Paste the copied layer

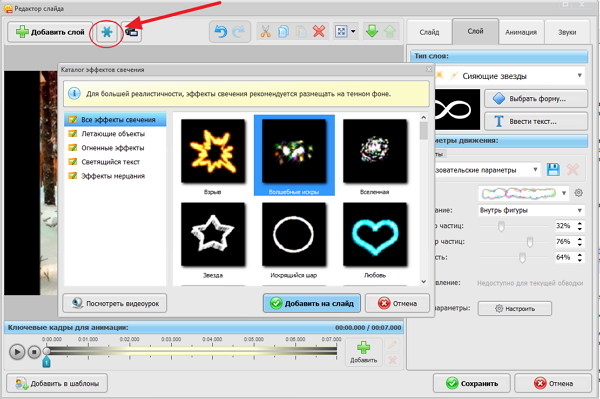click(301, 32)
